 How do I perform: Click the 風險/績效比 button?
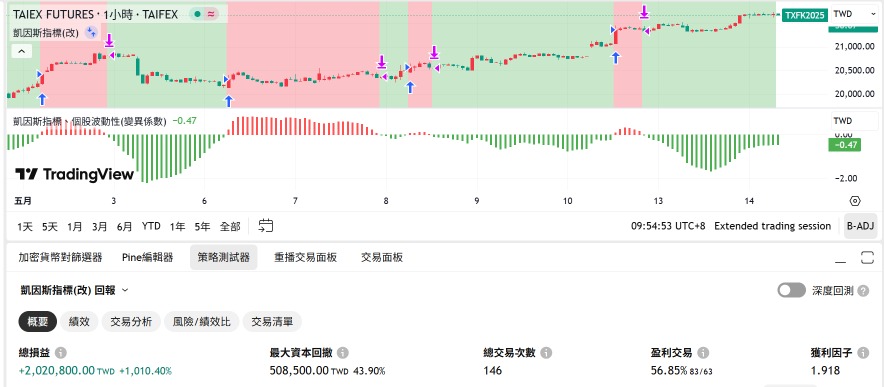[201, 322]
